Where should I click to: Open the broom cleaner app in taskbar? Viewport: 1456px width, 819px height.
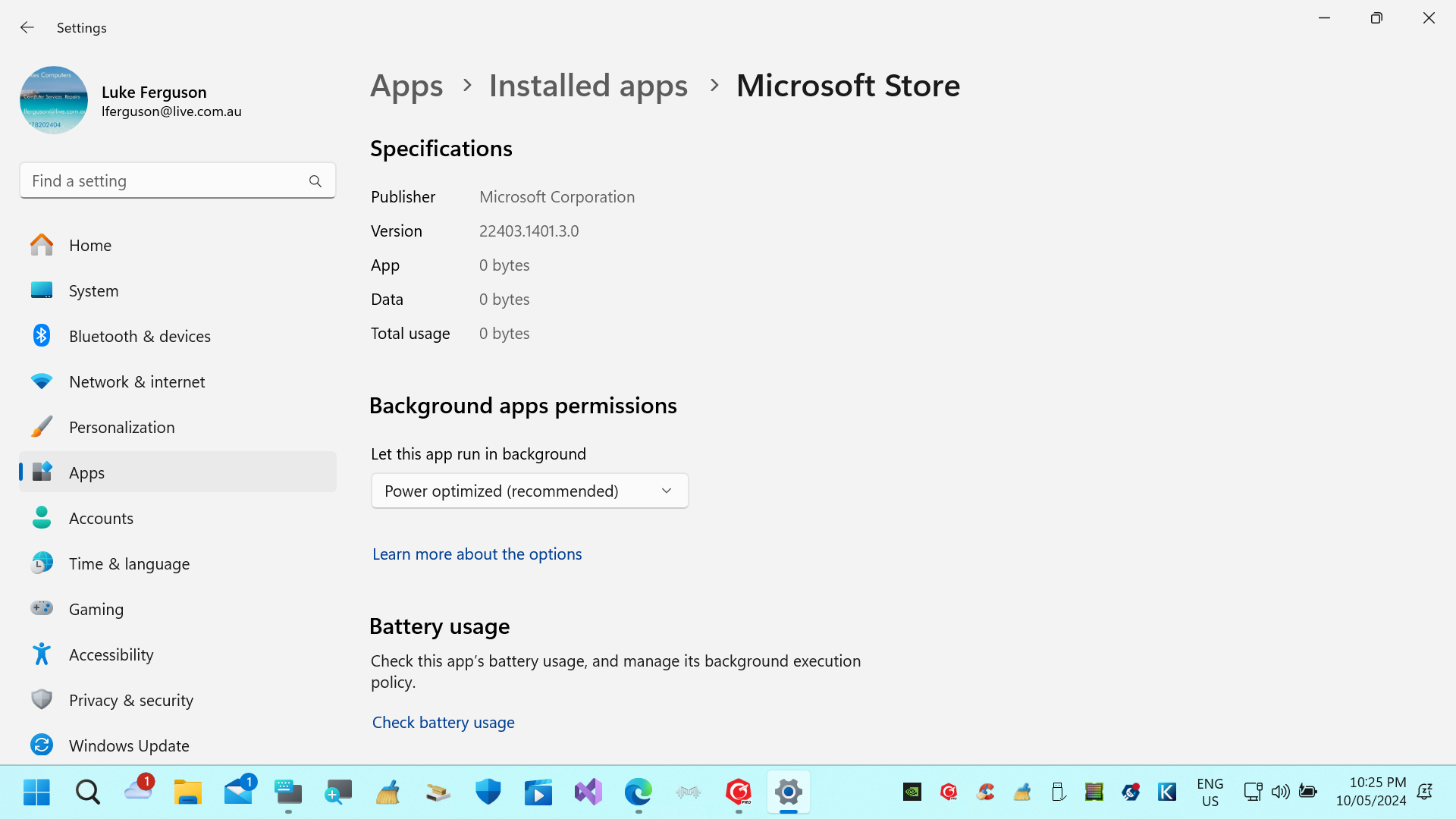388,792
